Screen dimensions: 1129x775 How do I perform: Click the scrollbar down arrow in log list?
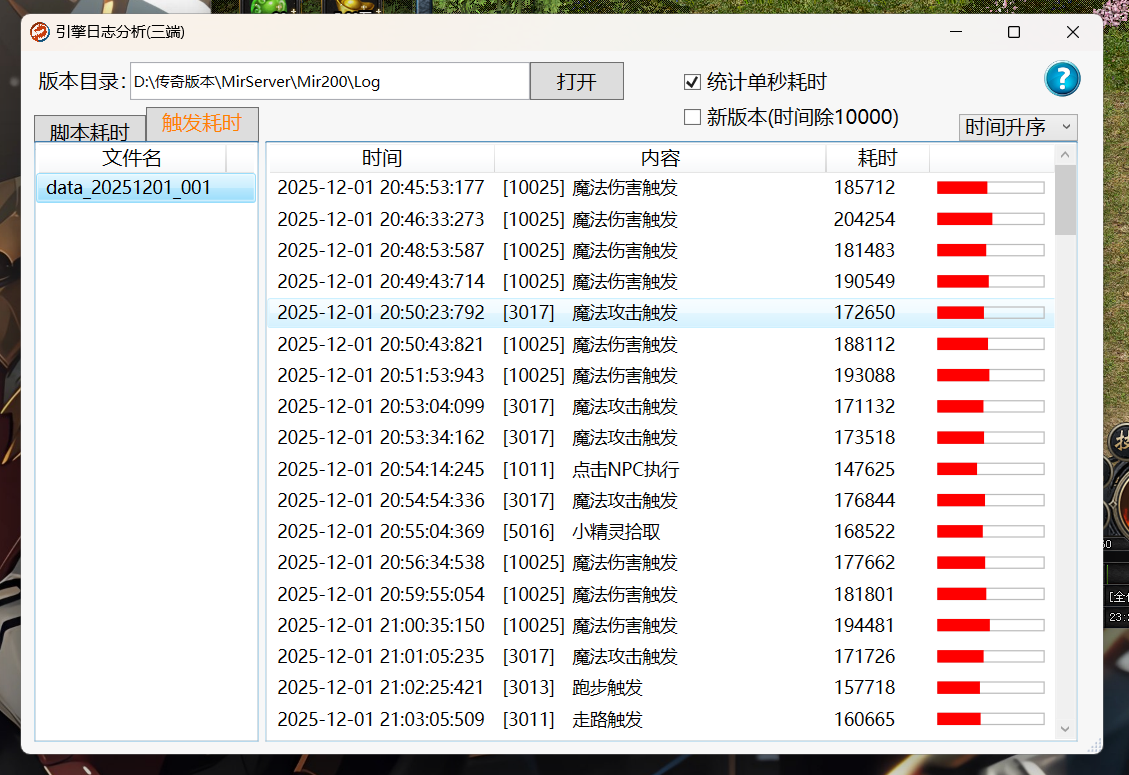[1065, 730]
